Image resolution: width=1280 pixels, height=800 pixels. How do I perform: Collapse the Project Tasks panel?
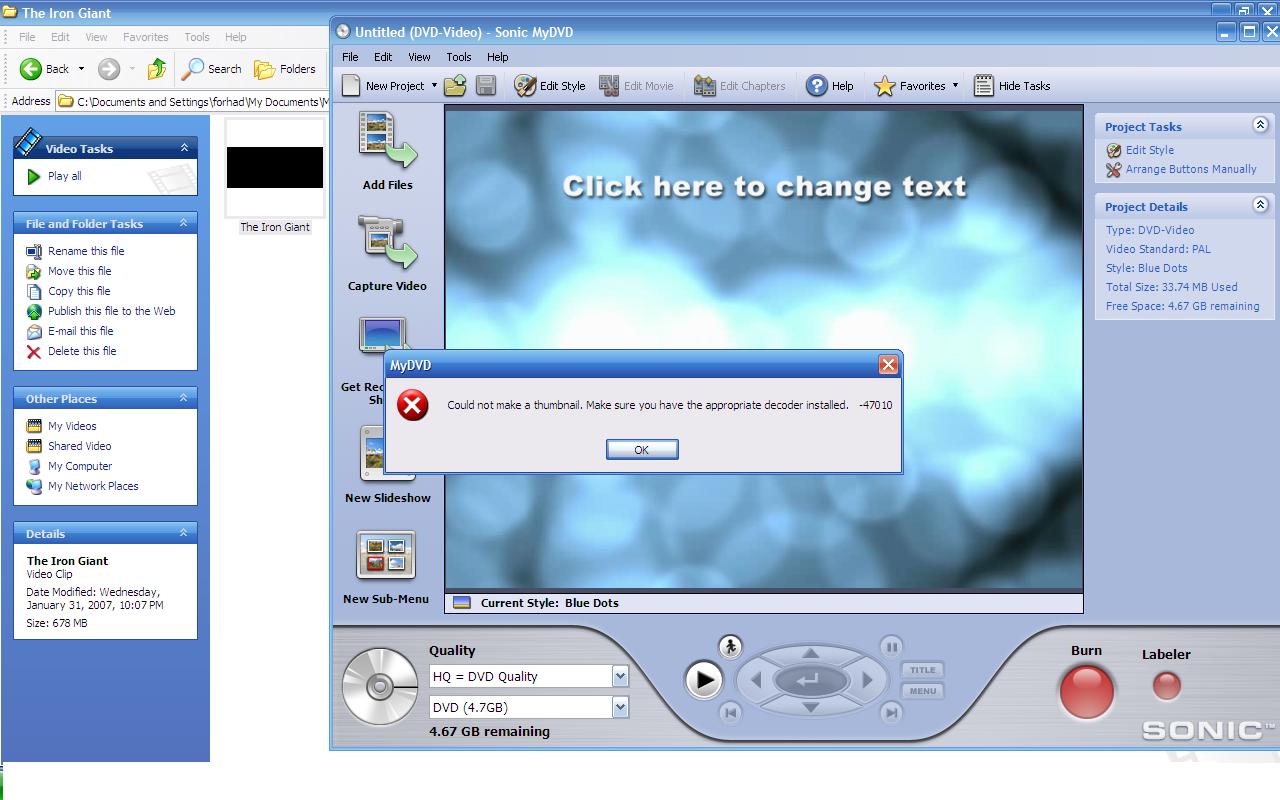tap(1260, 125)
